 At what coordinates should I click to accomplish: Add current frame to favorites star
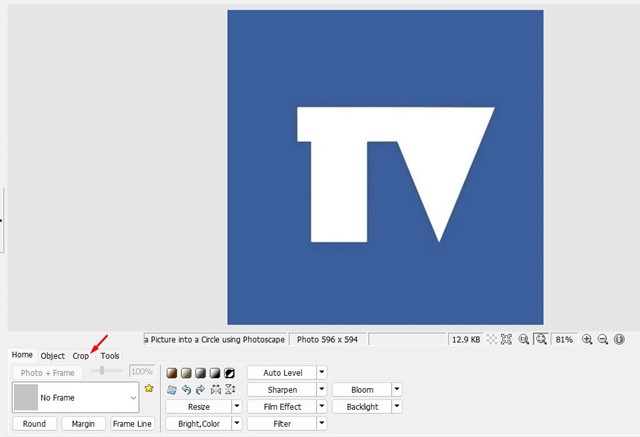tap(149, 388)
